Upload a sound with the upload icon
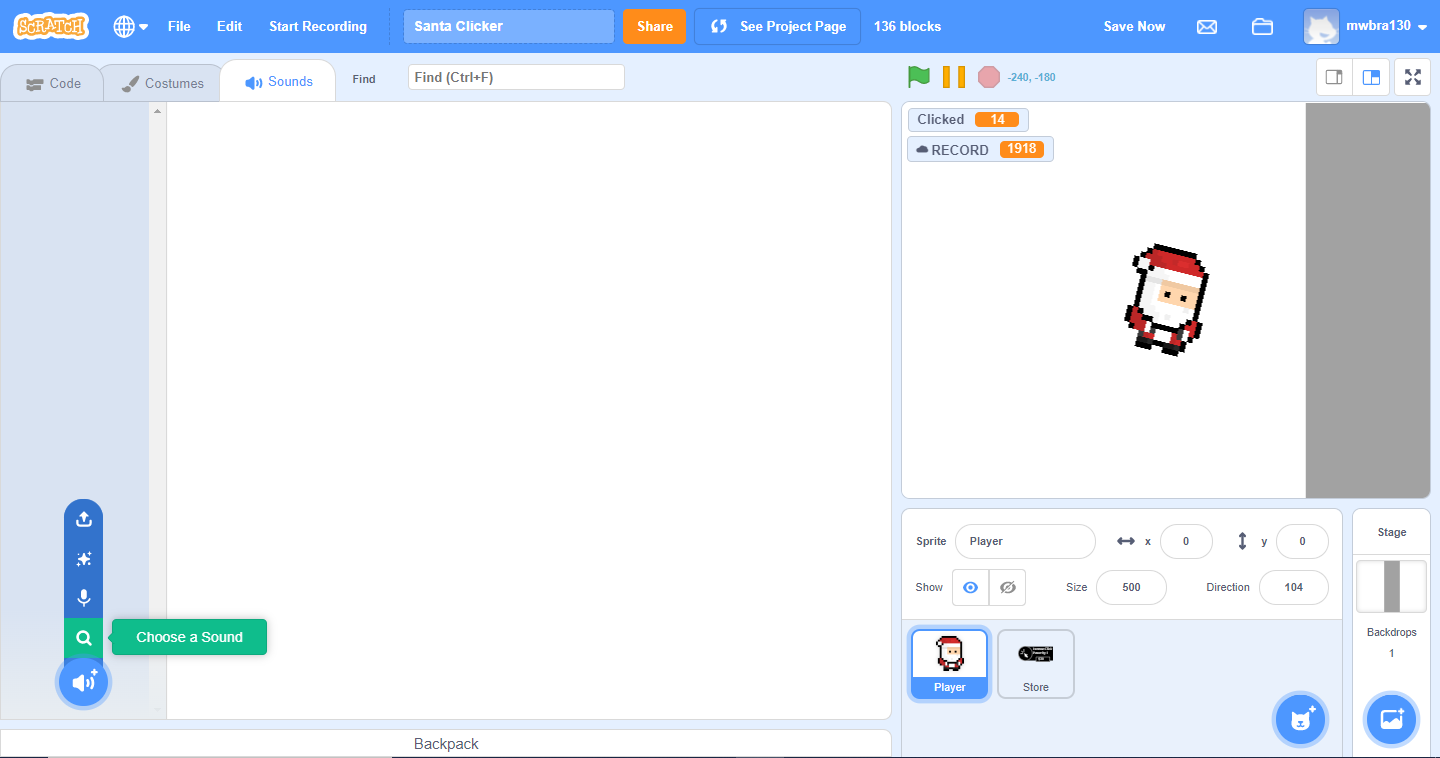1440x758 pixels. (84, 519)
